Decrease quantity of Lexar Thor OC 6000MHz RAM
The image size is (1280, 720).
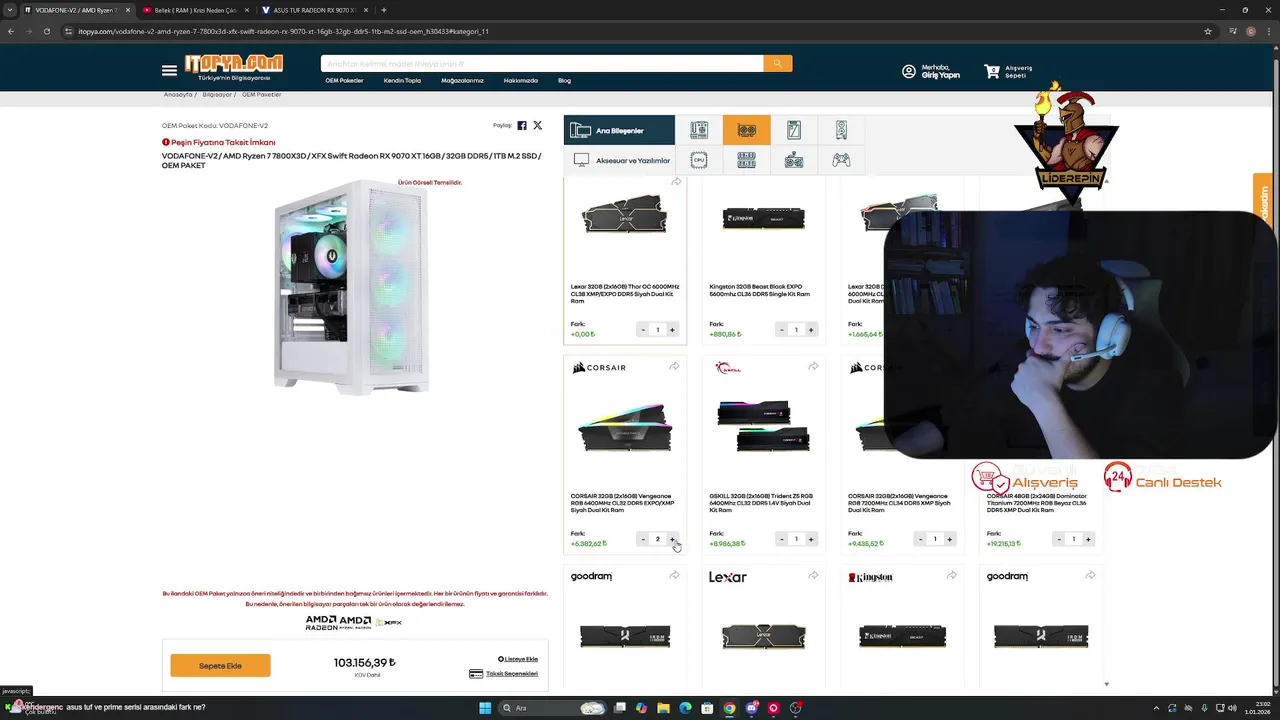click(643, 330)
